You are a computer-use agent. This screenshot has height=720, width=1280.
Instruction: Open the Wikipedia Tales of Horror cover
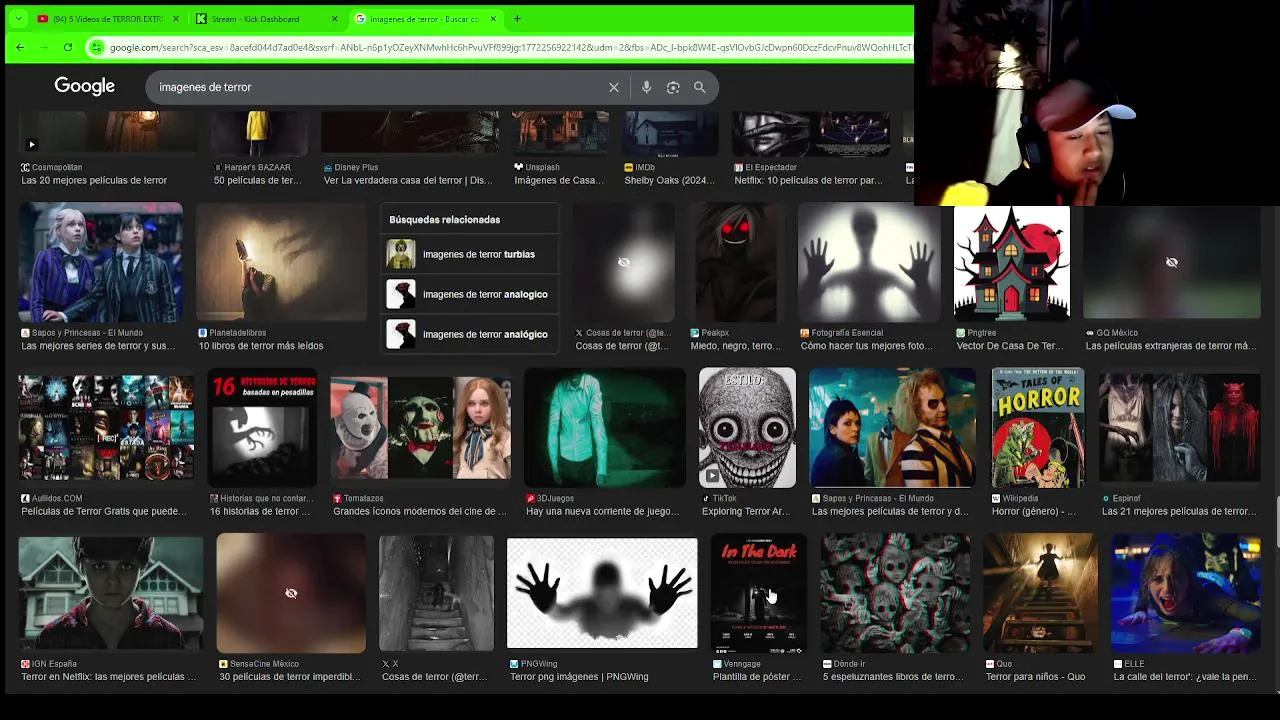point(1037,427)
